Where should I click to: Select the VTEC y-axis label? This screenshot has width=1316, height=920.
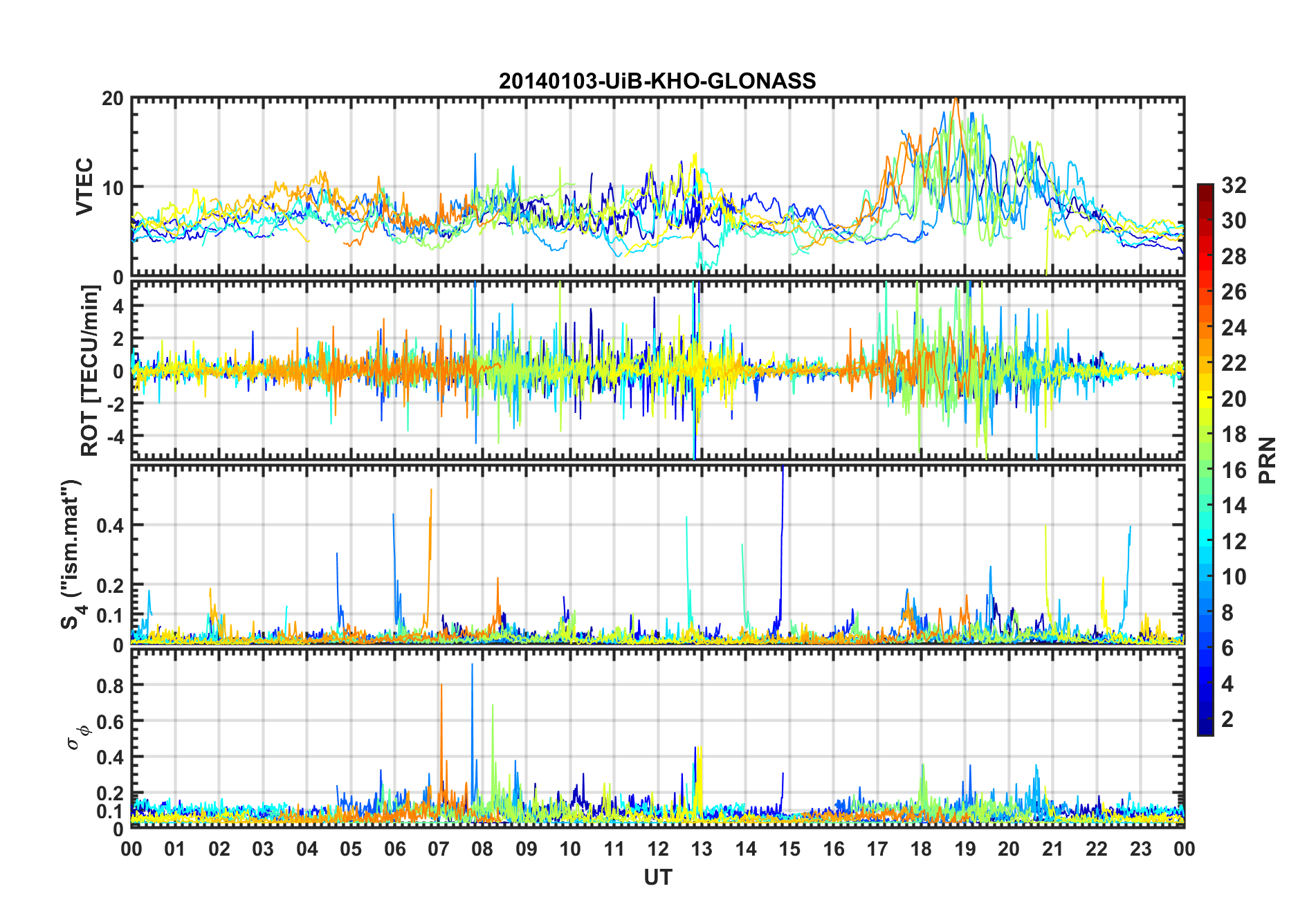(x=84, y=187)
